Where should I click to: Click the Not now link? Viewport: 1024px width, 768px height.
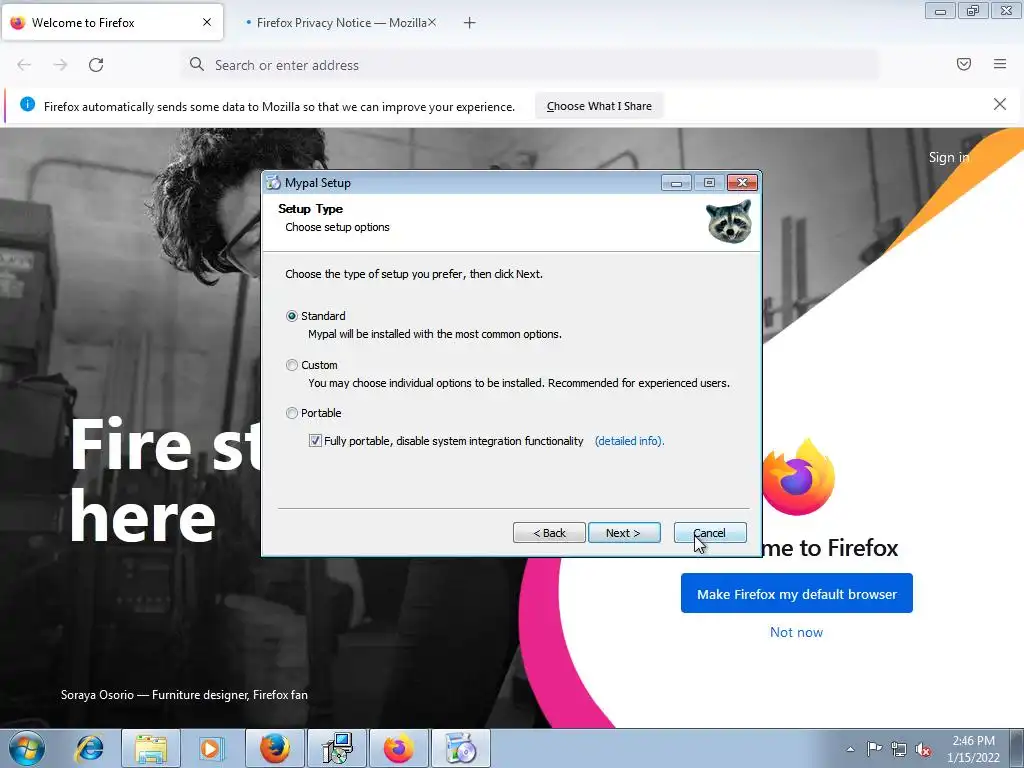[796, 632]
